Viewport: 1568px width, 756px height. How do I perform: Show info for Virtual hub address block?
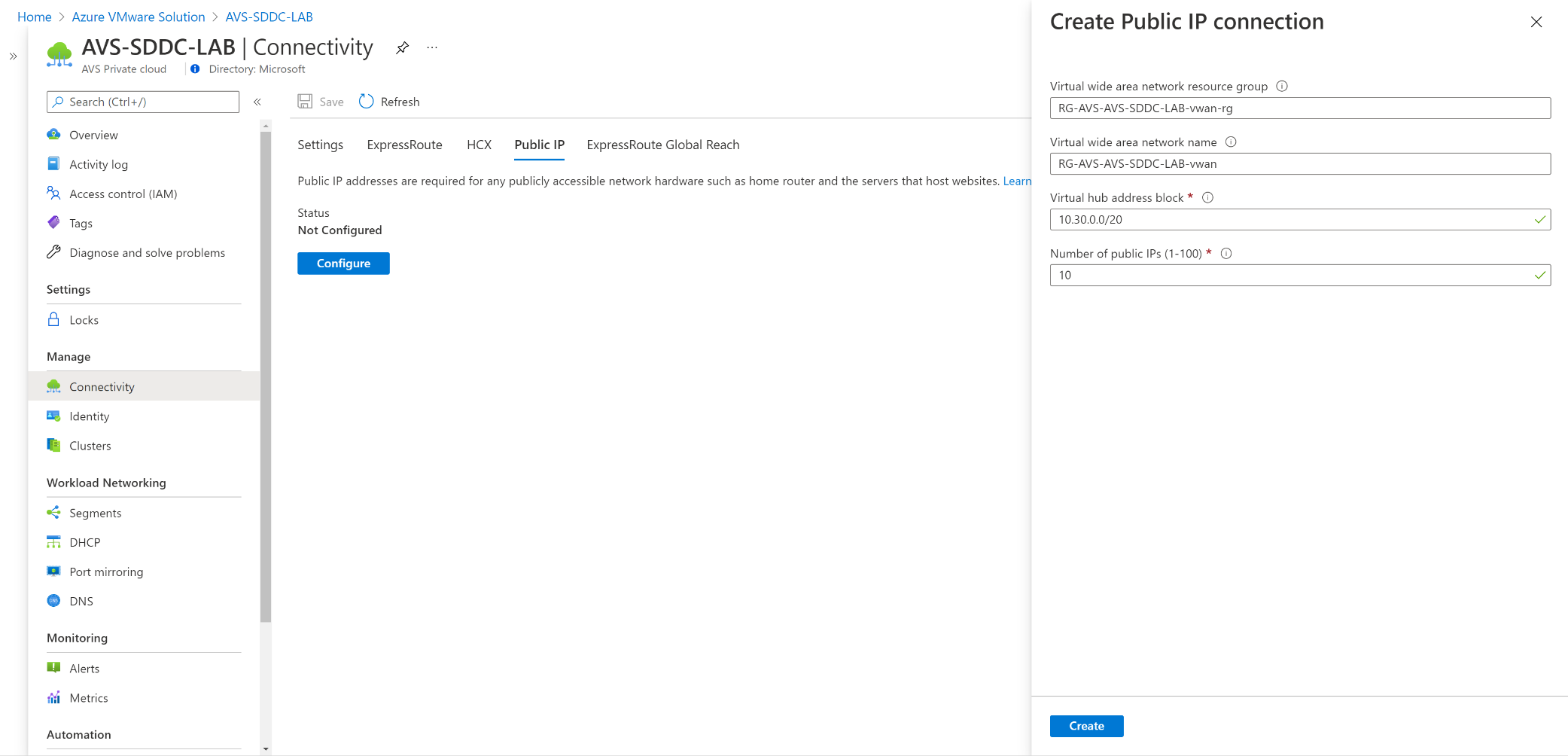tap(1207, 197)
